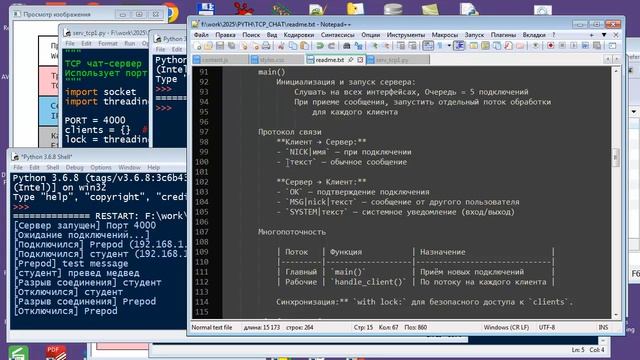Click the Save icon in Notepad++ toolbar
This screenshot has width=640, height=360.
(x=220, y=46)
